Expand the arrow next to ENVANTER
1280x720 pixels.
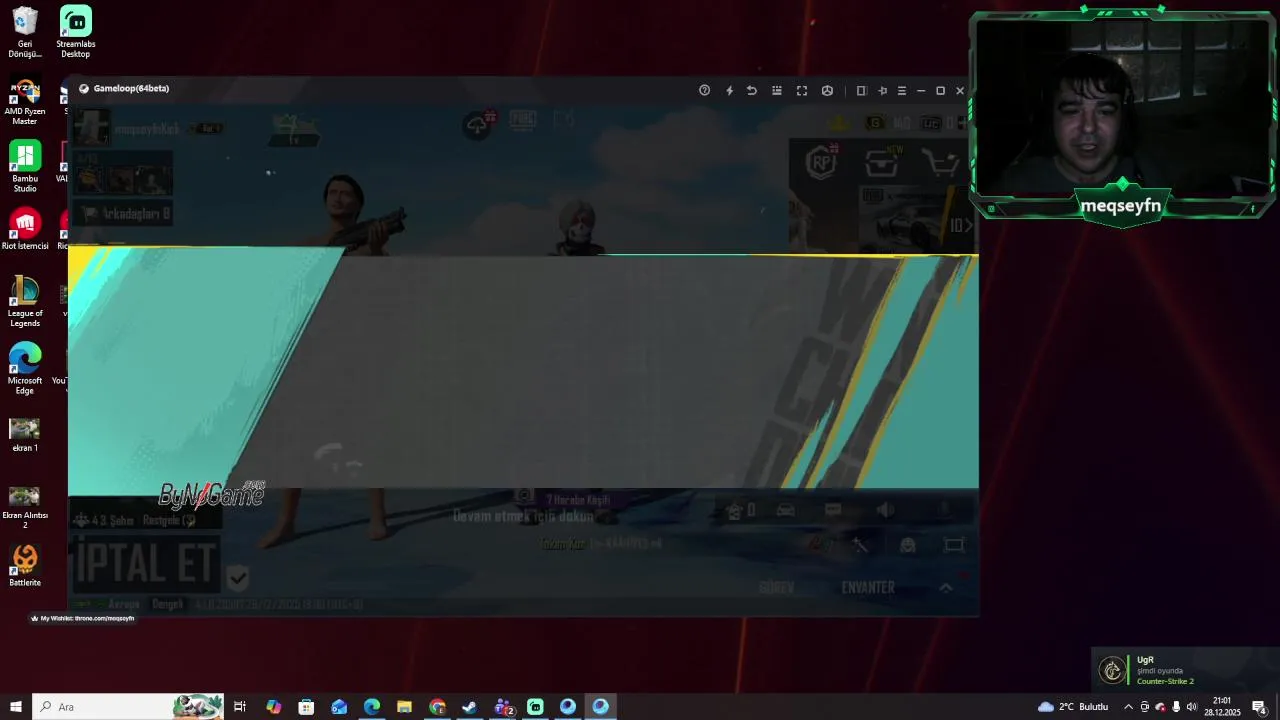(x=945, y=588)
